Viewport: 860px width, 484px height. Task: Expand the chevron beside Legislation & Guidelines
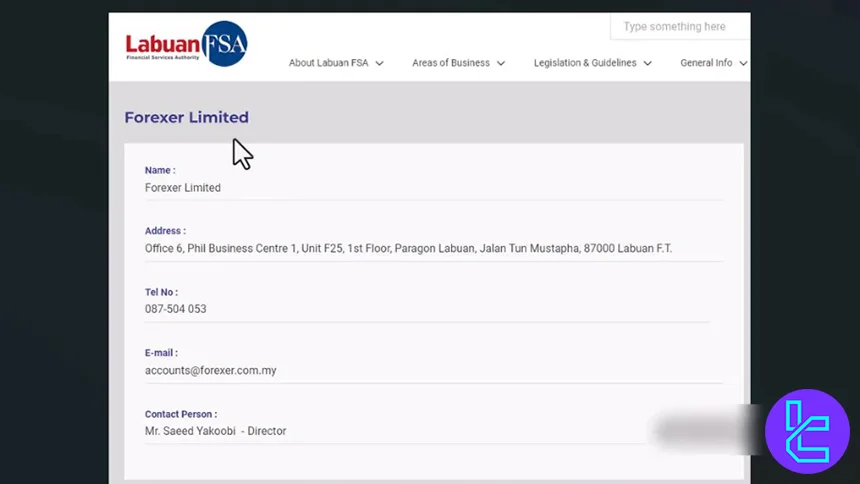pos(648,63)
